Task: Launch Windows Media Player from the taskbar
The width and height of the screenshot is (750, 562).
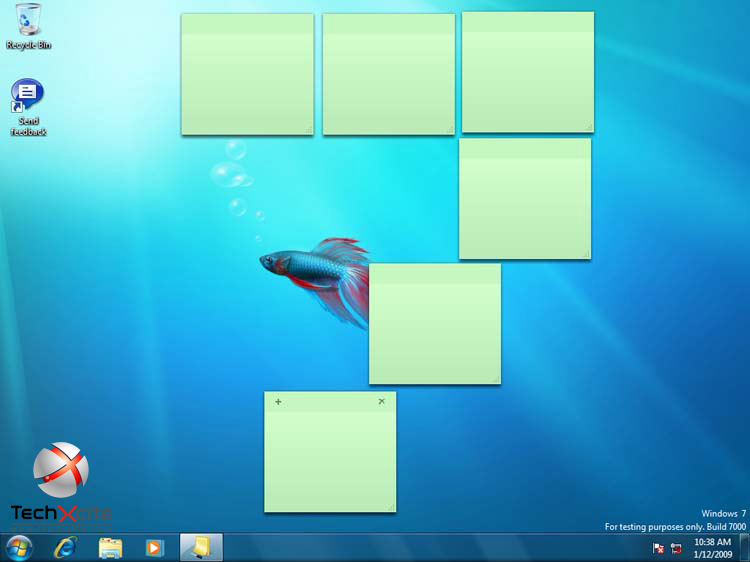Action: pos(154,548)
